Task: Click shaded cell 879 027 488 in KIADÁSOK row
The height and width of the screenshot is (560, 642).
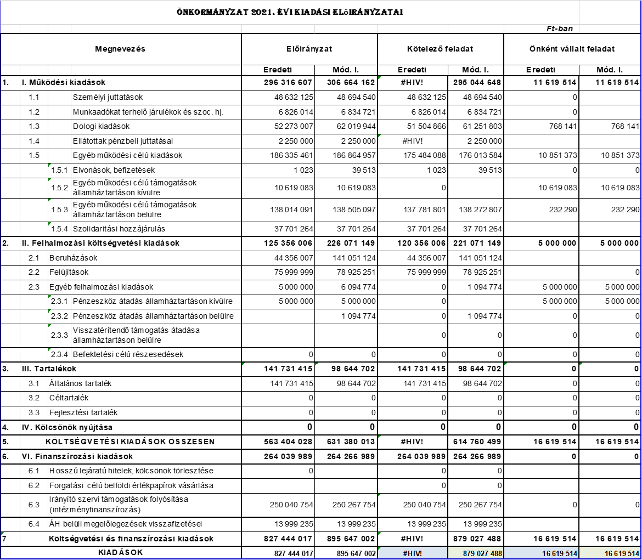Action: [x=476, y=553]
